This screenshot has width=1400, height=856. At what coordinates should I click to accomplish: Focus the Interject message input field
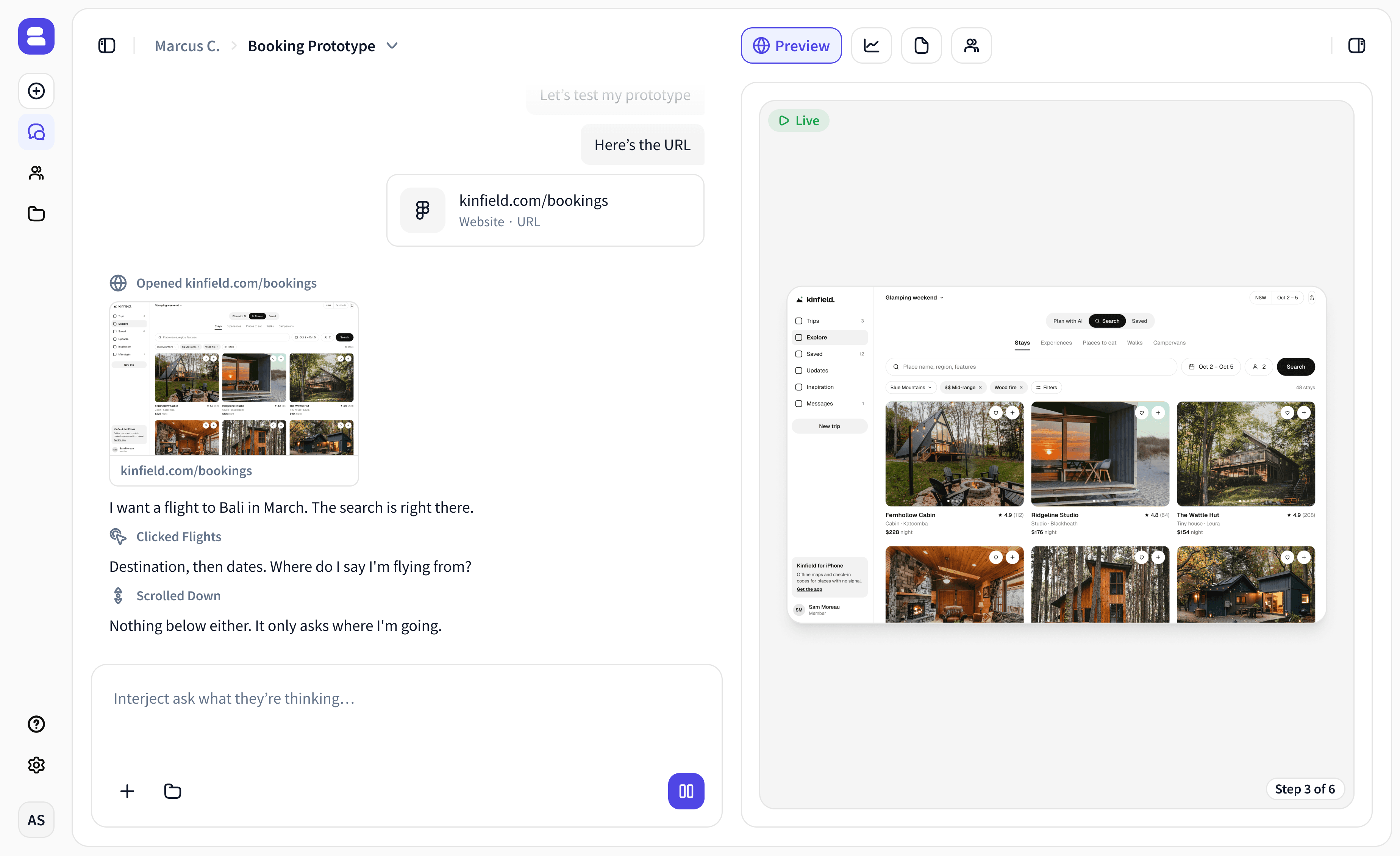[x=406, y=699]
